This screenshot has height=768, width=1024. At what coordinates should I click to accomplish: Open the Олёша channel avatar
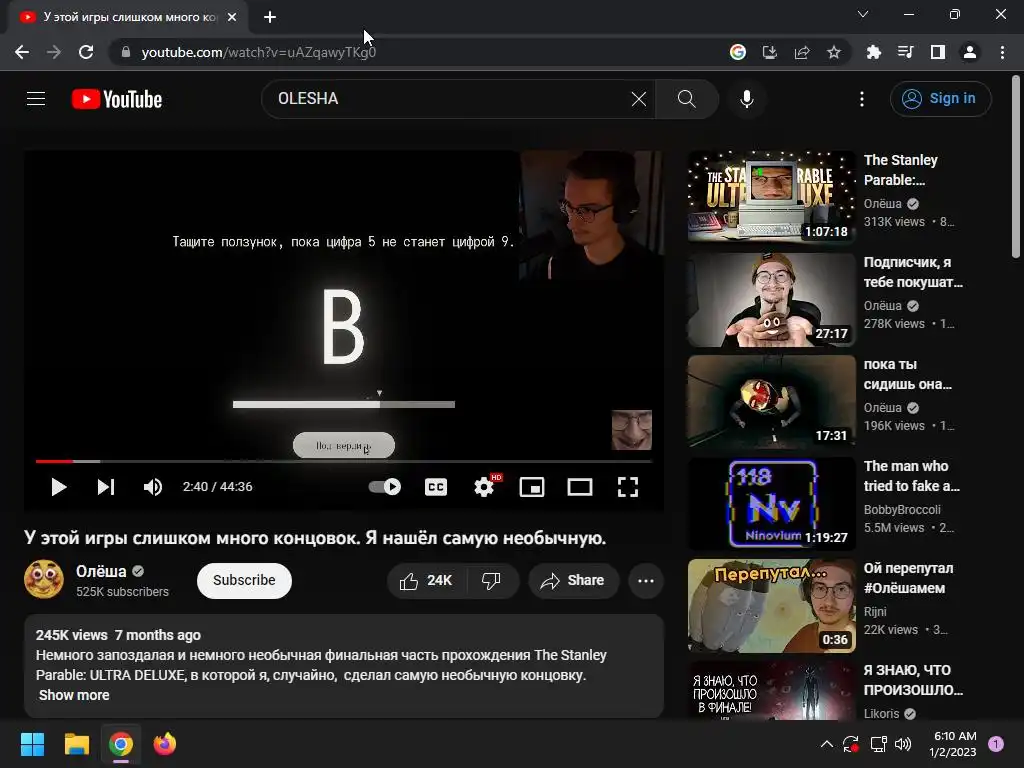click(x=44, y=579)
